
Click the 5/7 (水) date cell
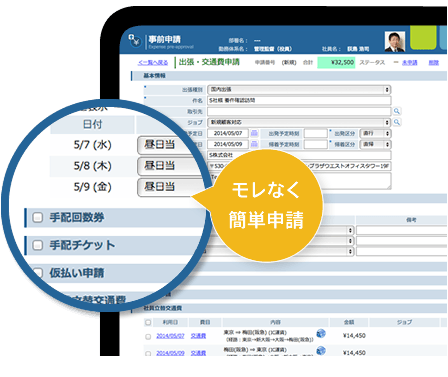pyautogui.click(x=92, y=145)
